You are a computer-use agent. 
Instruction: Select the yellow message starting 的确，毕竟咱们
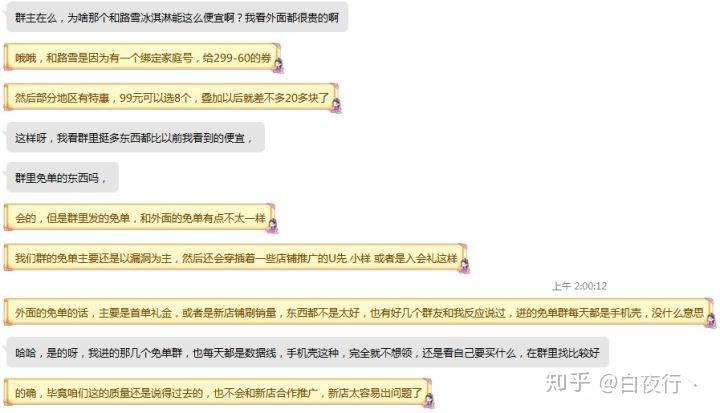[x=218, y=392]
